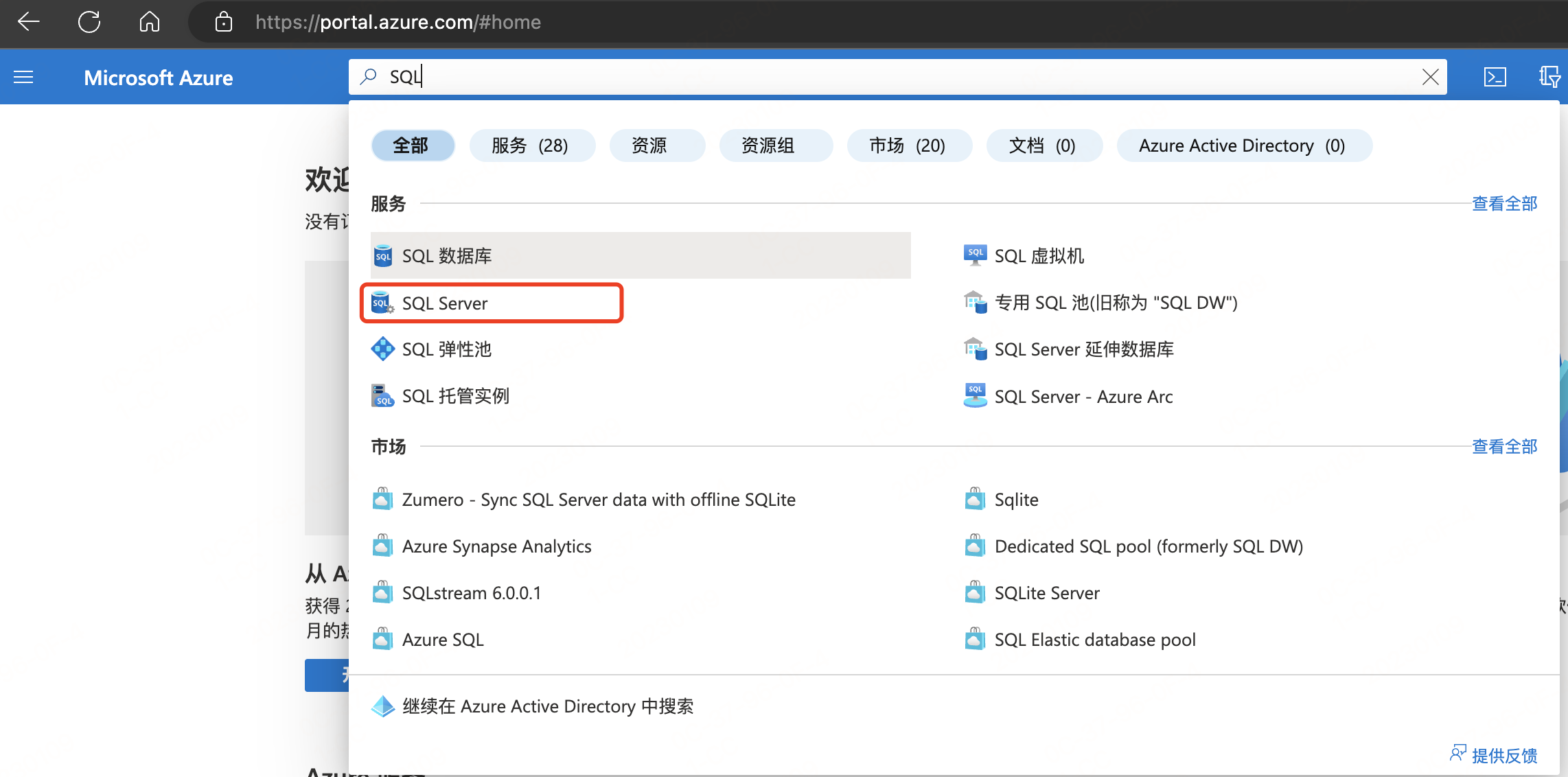This screenshot has height=777, width=1568.
Task: Select Azure Active Directory (0) filter tab
Action: [x=1244, y=146]
